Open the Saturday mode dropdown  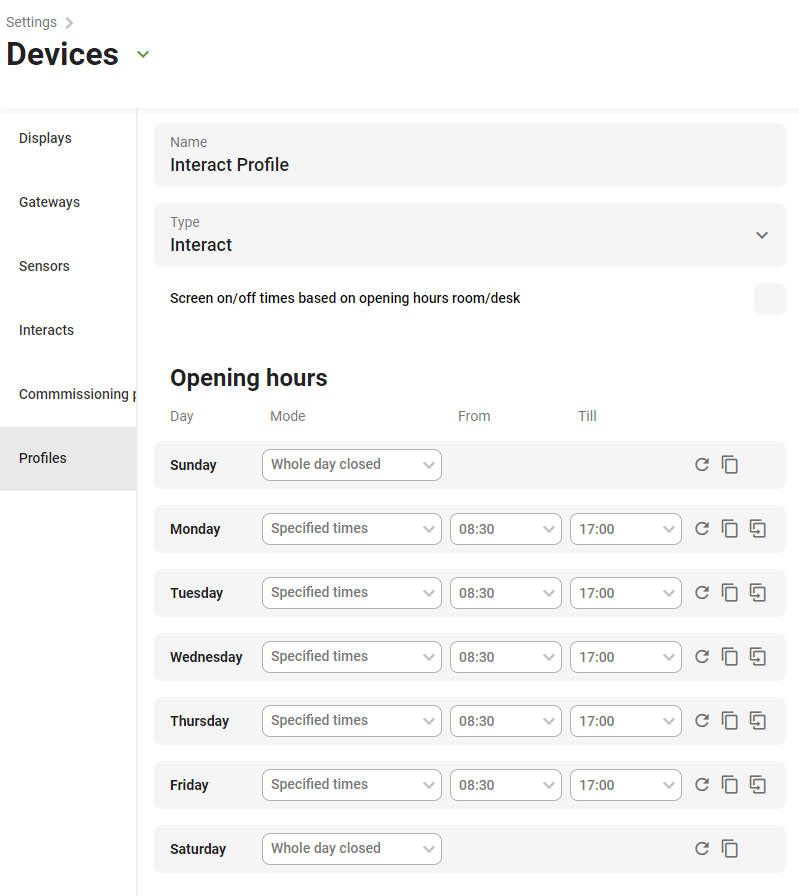351,849
